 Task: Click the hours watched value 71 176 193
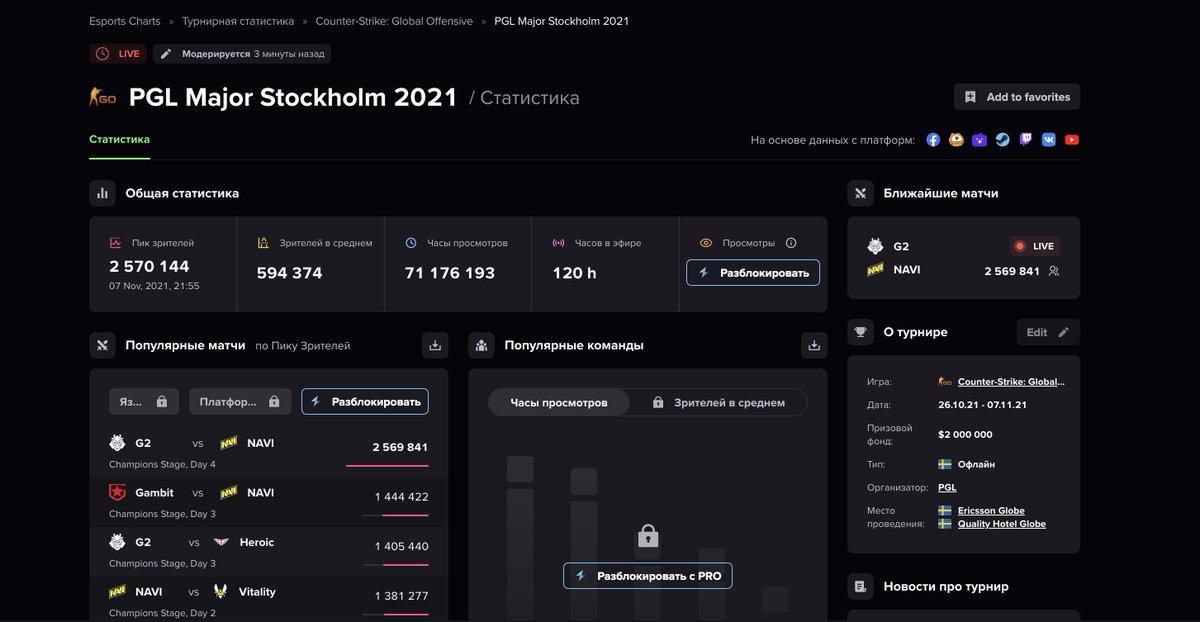click(450, 273)
